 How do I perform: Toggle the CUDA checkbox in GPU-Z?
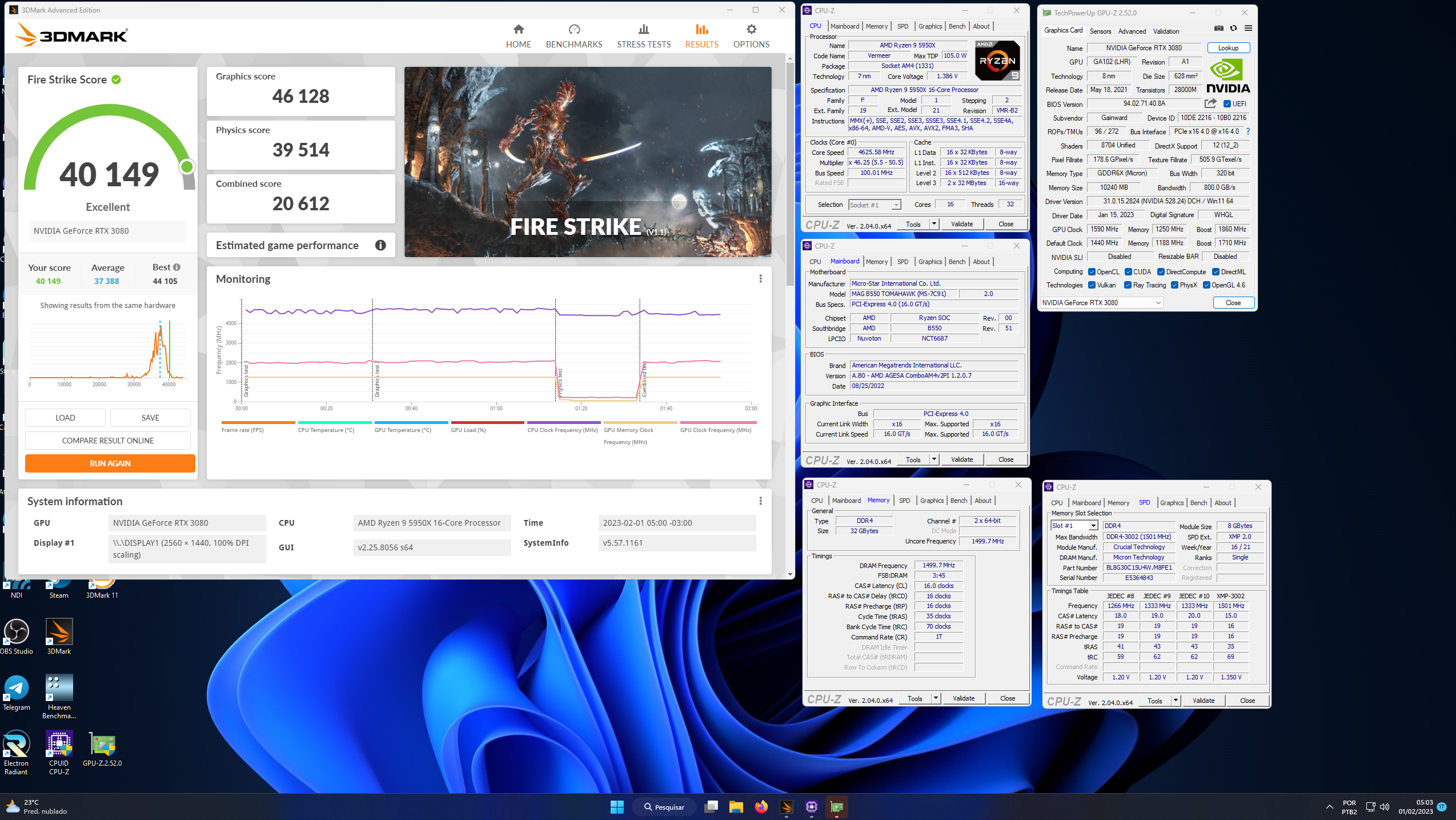[x=1128, y=272]
